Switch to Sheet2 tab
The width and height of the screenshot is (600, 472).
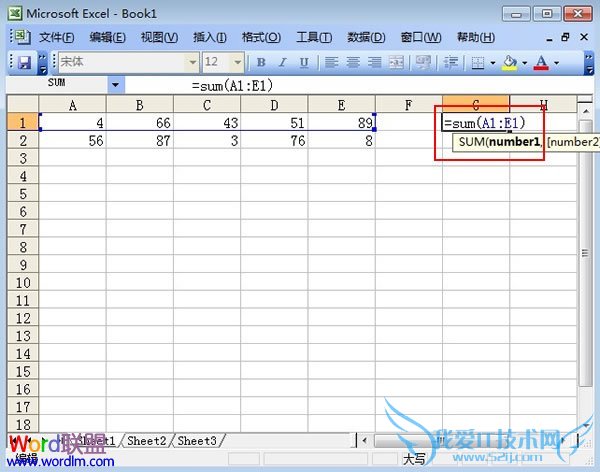pyautogui.click(x=147, y=441)
